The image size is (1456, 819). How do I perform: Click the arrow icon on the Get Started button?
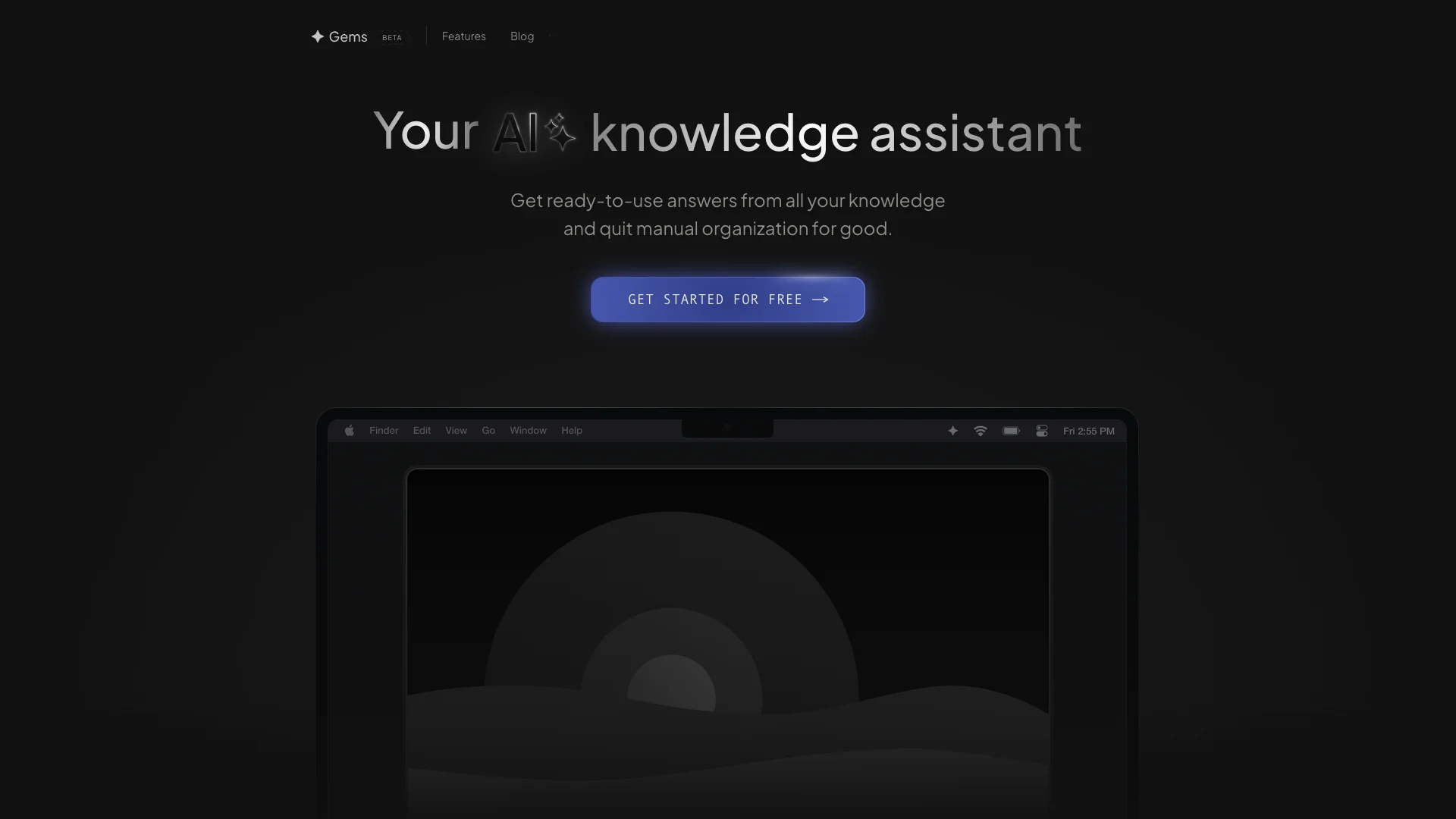(821, 300)
